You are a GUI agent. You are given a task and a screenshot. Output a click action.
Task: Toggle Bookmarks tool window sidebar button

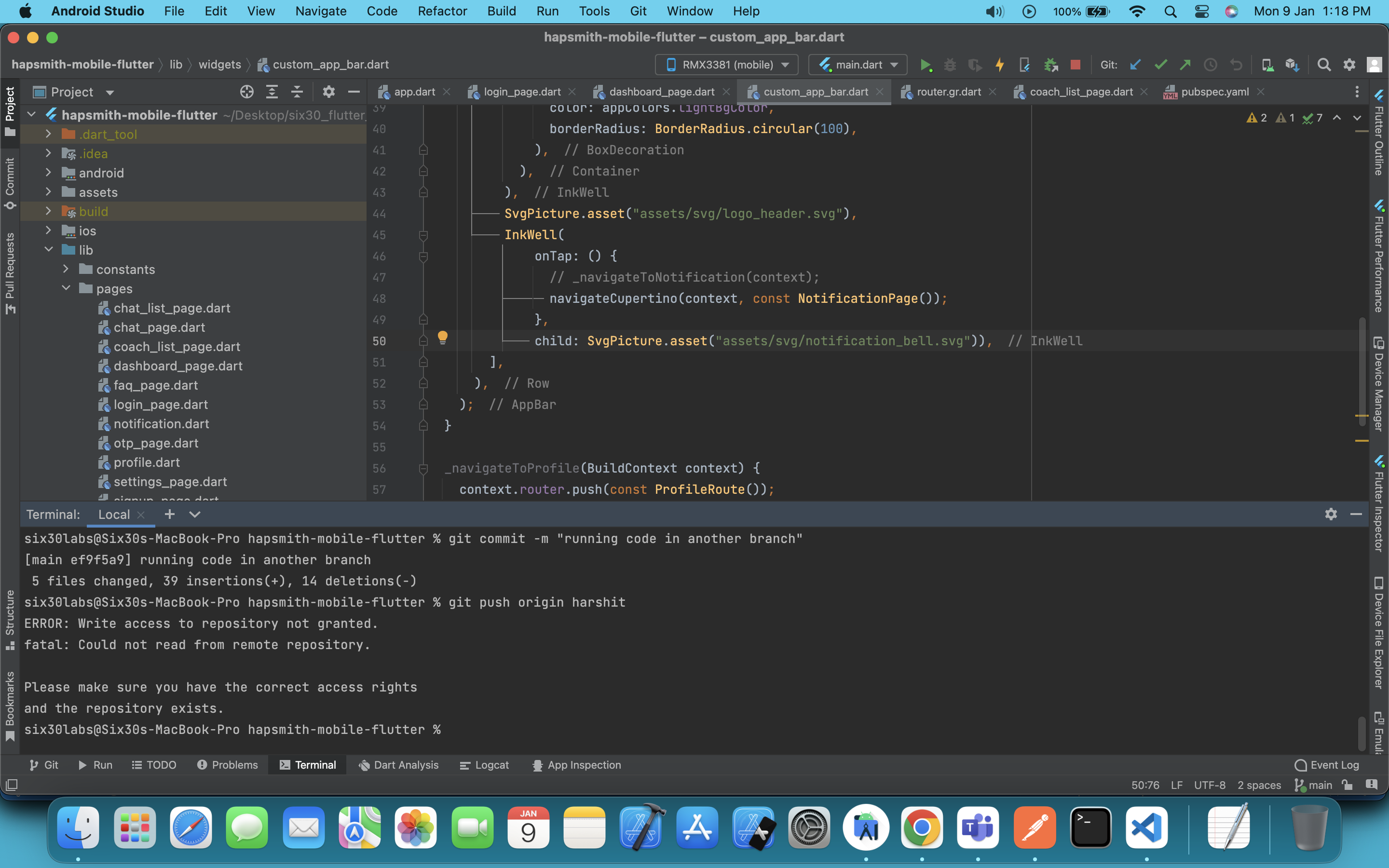pyautogui.click(x=10, y=706)
